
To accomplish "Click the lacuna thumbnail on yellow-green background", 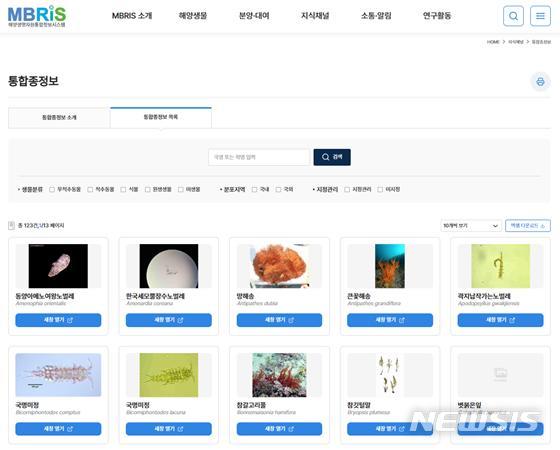I will [x=169, y=375].
